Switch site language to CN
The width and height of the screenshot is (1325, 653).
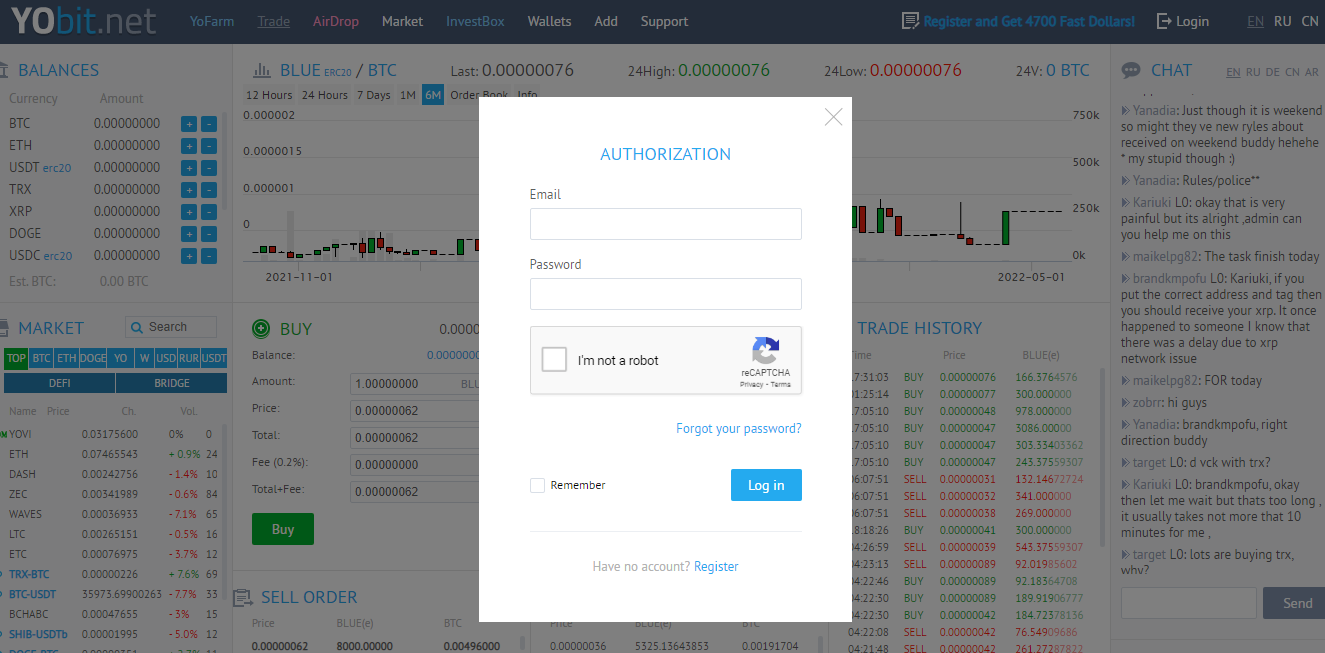coord(1310,21)
